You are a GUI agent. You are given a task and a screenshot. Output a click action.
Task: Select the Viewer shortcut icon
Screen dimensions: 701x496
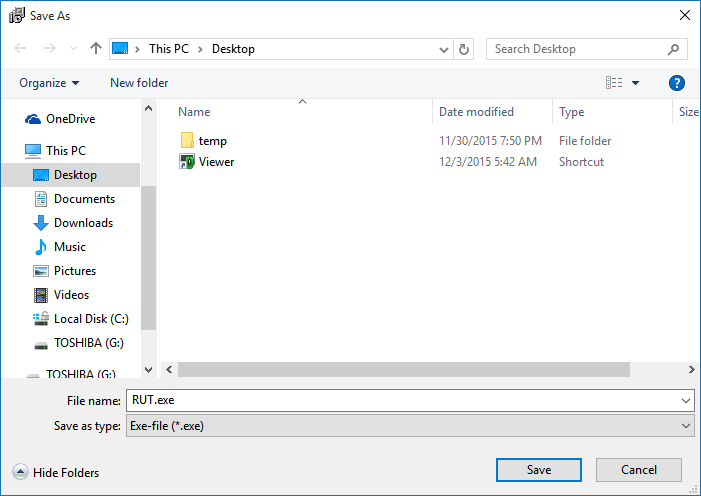click(x=187, y=162)
